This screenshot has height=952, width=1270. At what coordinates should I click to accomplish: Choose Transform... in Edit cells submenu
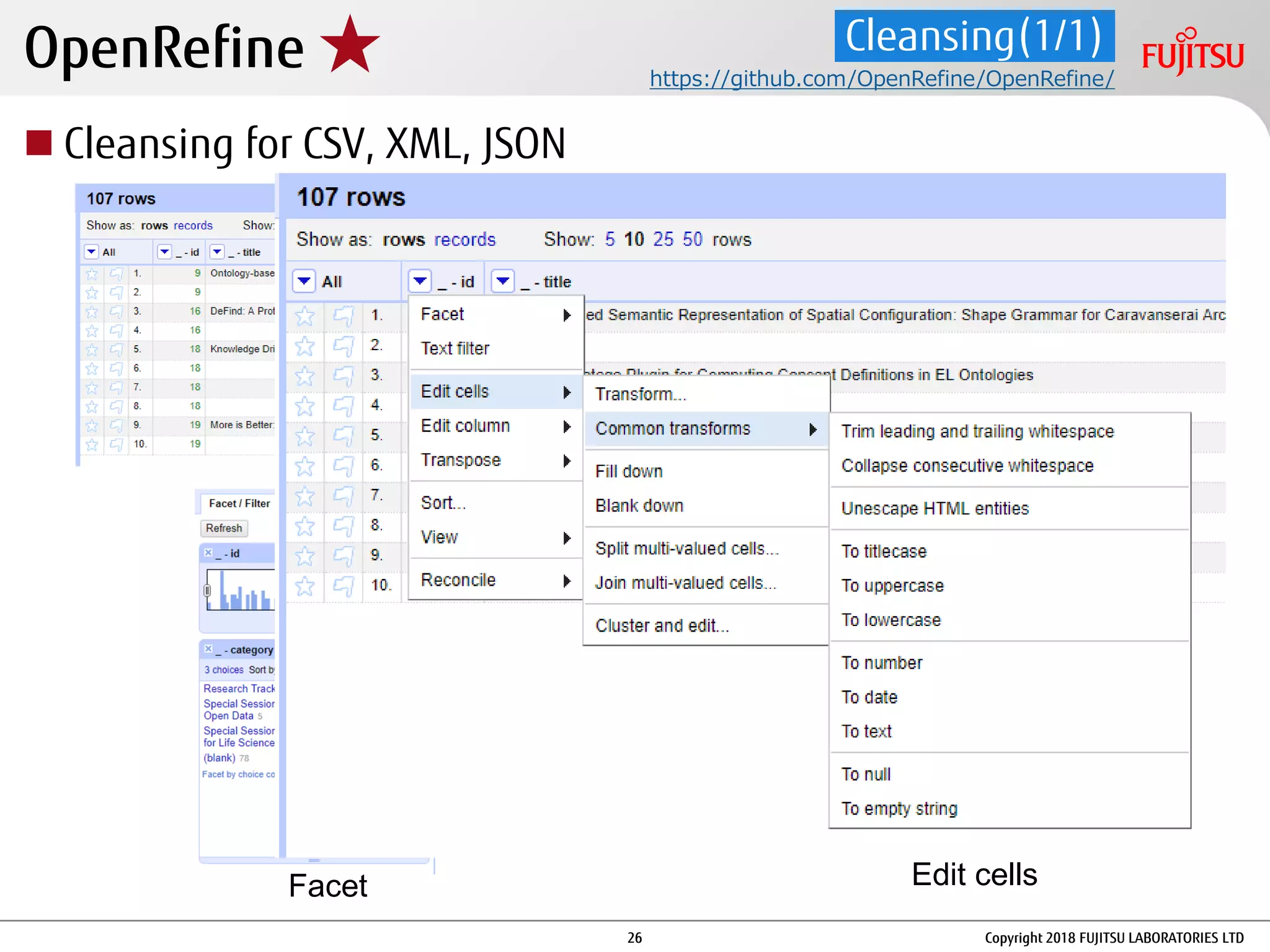(706, 394)
